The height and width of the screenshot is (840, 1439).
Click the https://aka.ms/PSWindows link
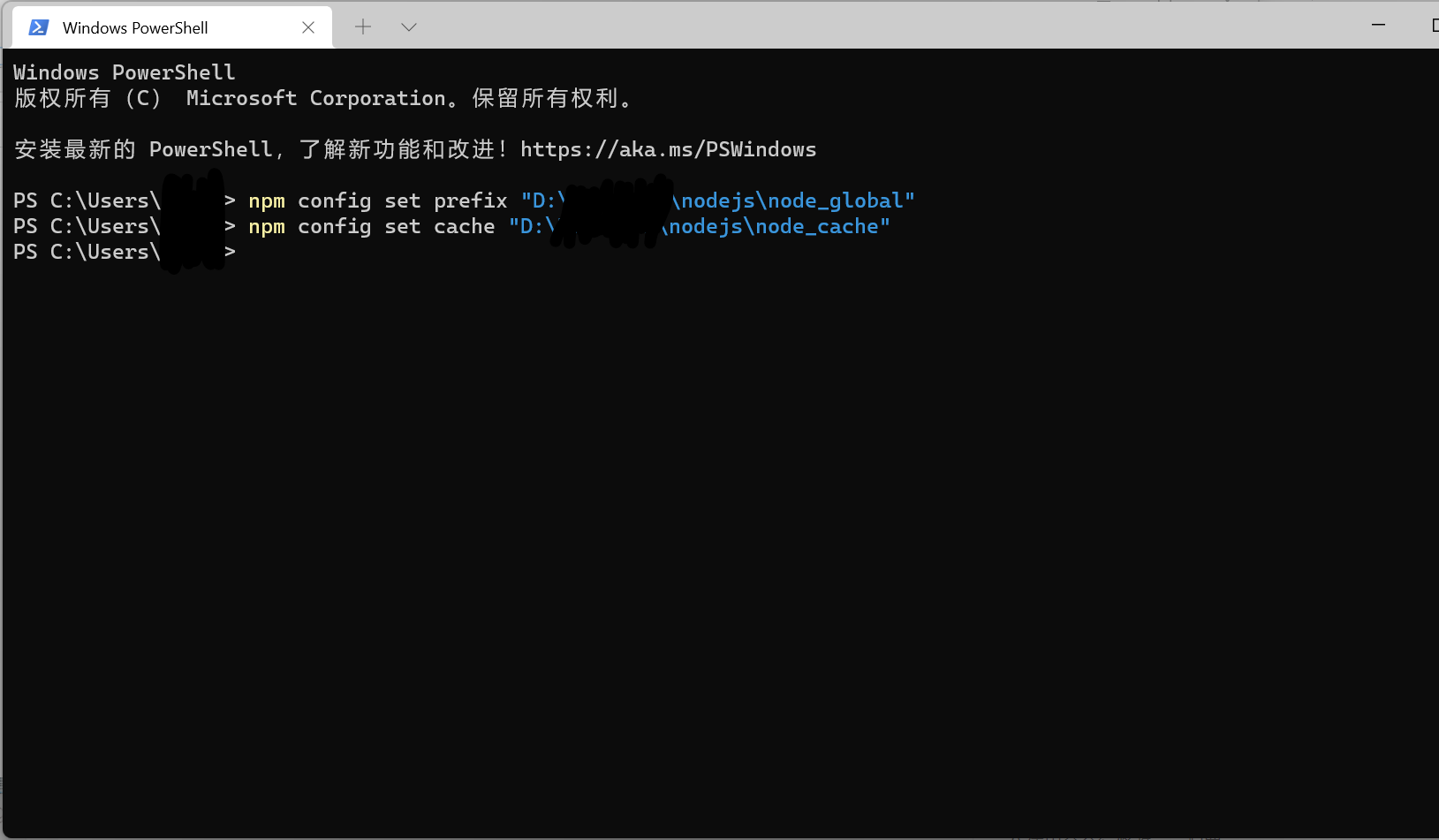[668, 149]
